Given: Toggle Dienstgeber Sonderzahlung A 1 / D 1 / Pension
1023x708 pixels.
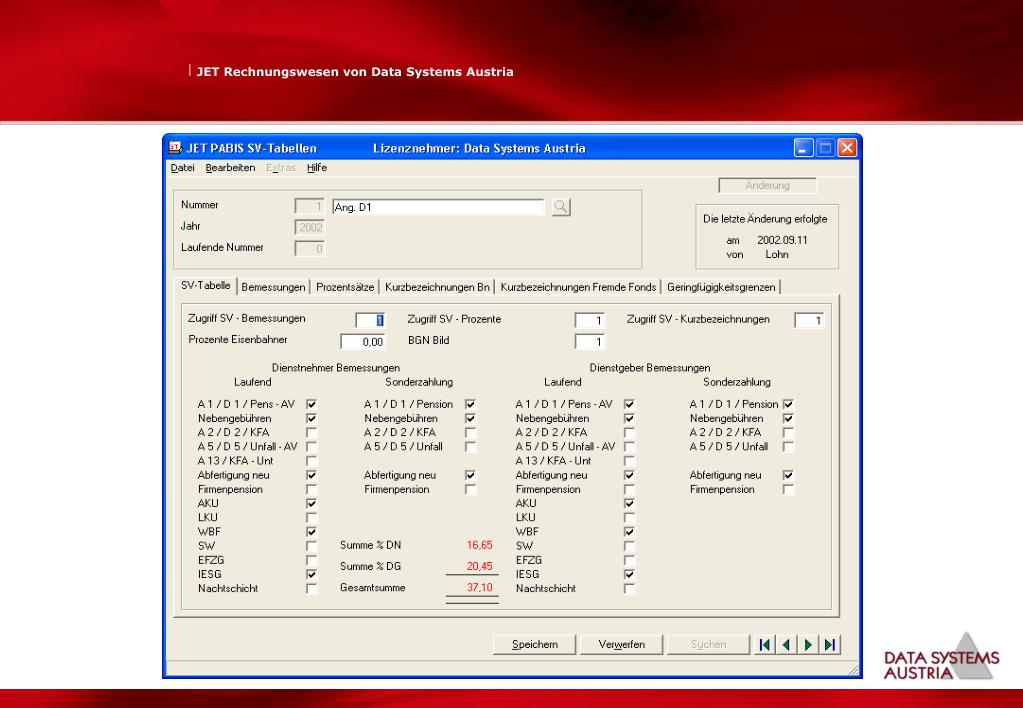Looking at the screenshot, I should point(788,405).
